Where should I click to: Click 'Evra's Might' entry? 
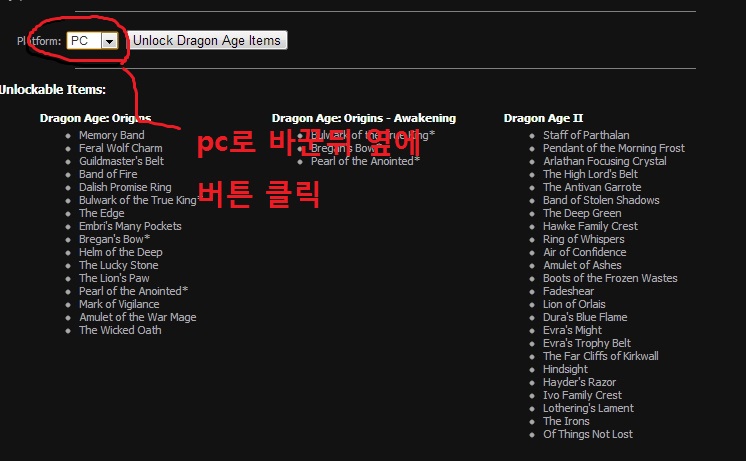pos(572,330)
